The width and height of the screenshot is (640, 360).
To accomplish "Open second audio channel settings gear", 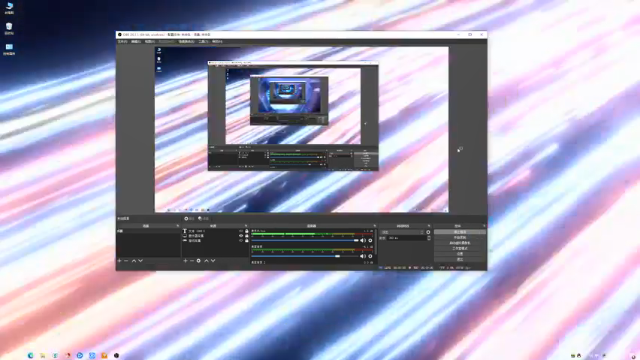I will 370,256.
